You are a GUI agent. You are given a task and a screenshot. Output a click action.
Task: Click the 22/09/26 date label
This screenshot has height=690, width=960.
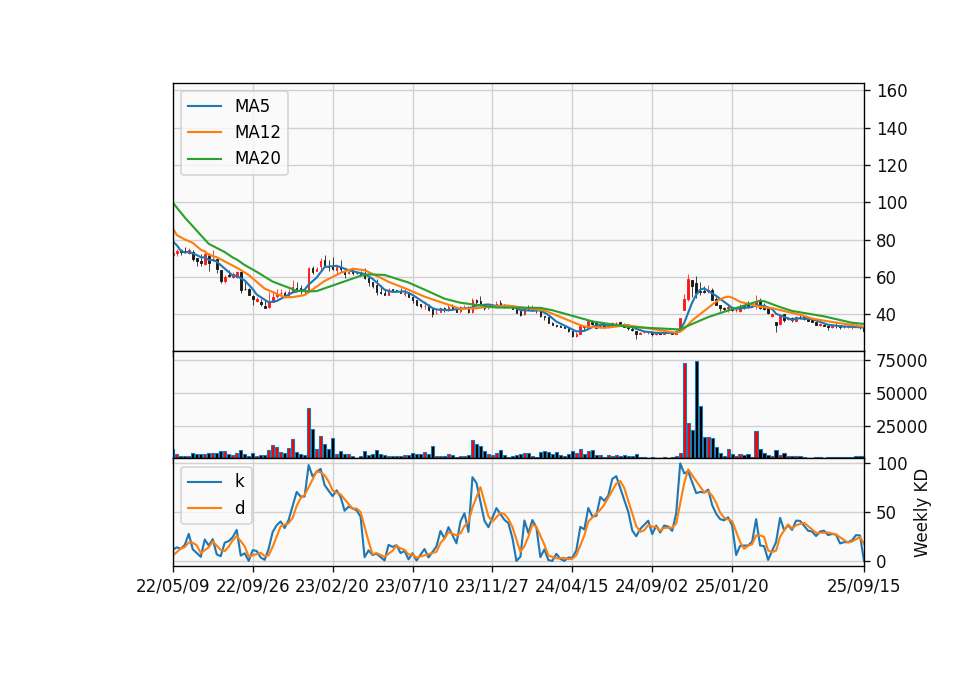[253, 586]
